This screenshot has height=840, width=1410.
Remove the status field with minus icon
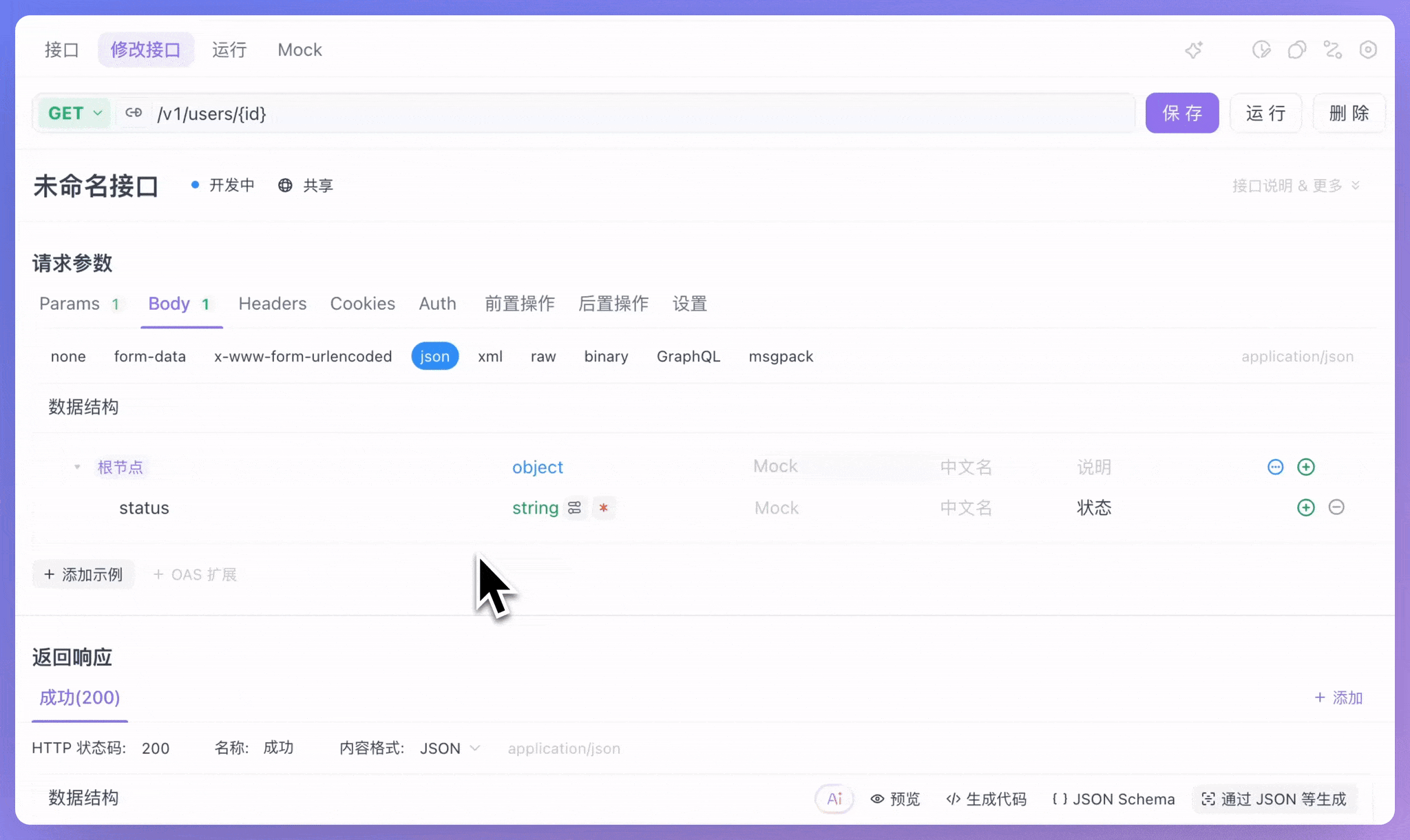click(x=1336, y=507)
